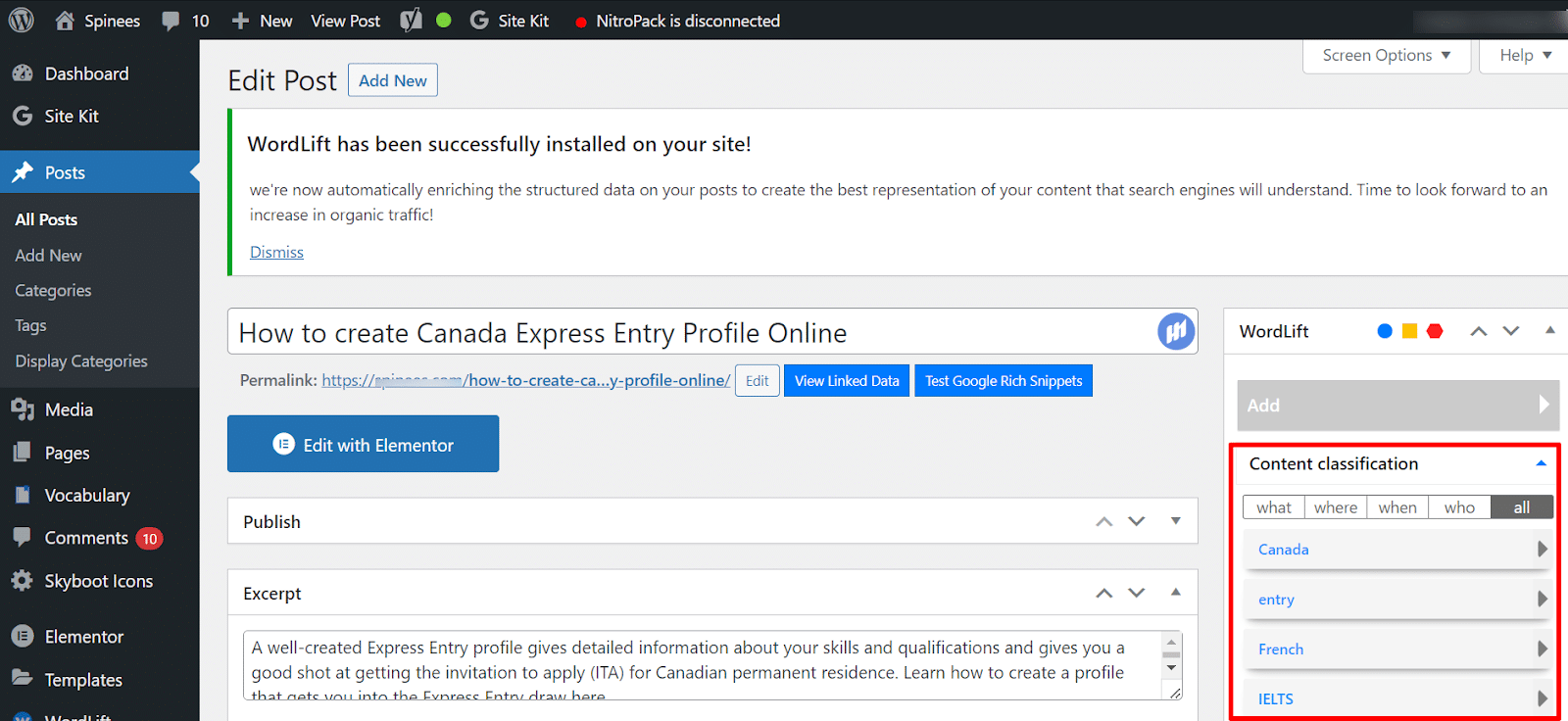Click View Post in admin bar
The height and width of the screenshot is (721, 1568).
pos(346,21)
